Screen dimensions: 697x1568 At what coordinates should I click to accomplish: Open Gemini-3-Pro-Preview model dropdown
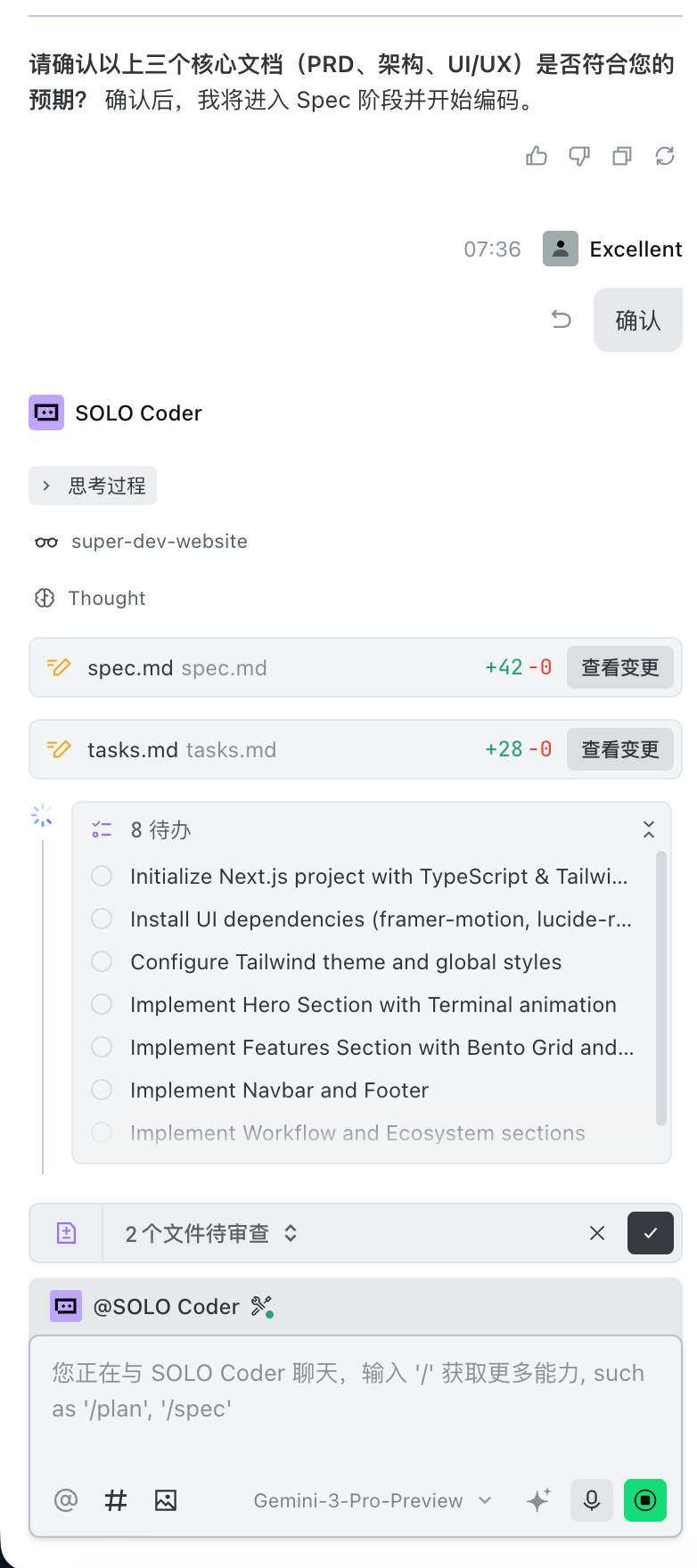[373, 1500]
